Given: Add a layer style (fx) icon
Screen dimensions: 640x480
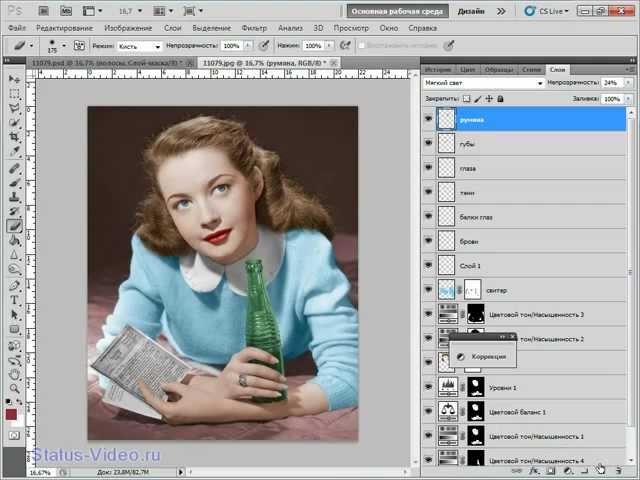Looking at the screenshot, I should 535,471.
